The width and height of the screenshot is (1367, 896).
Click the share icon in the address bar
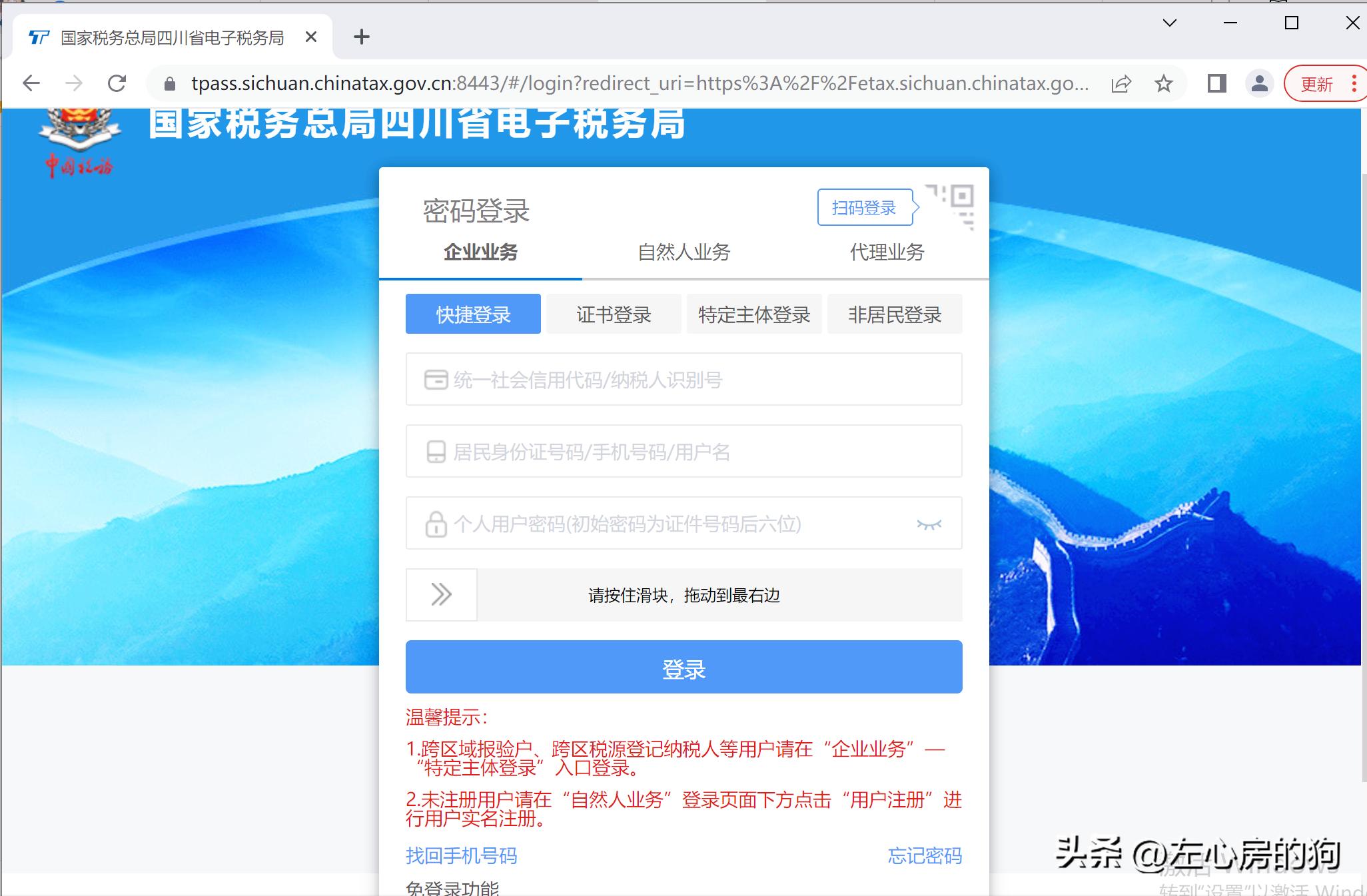[1121, 83]
